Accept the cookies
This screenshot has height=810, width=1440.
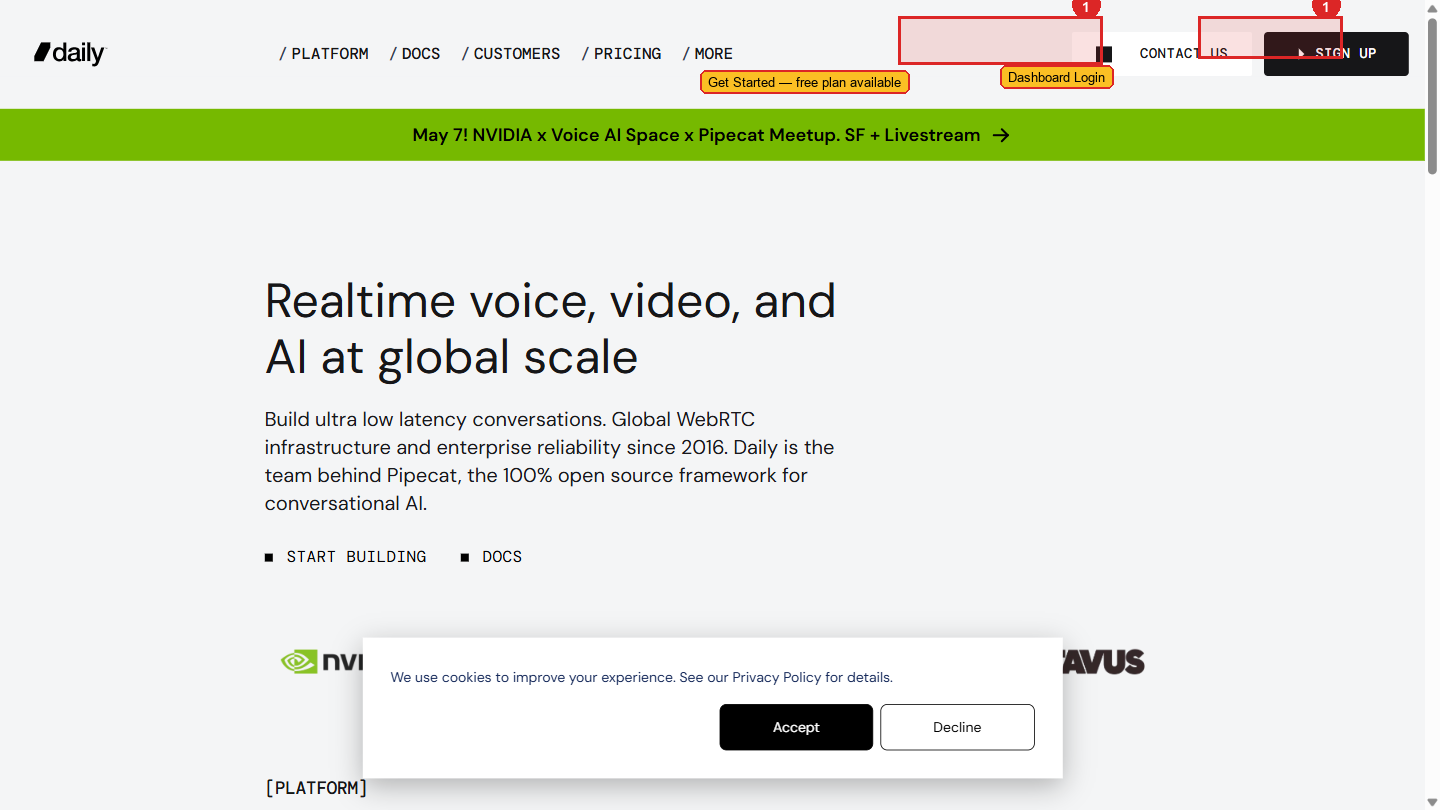tap(796, 727)
